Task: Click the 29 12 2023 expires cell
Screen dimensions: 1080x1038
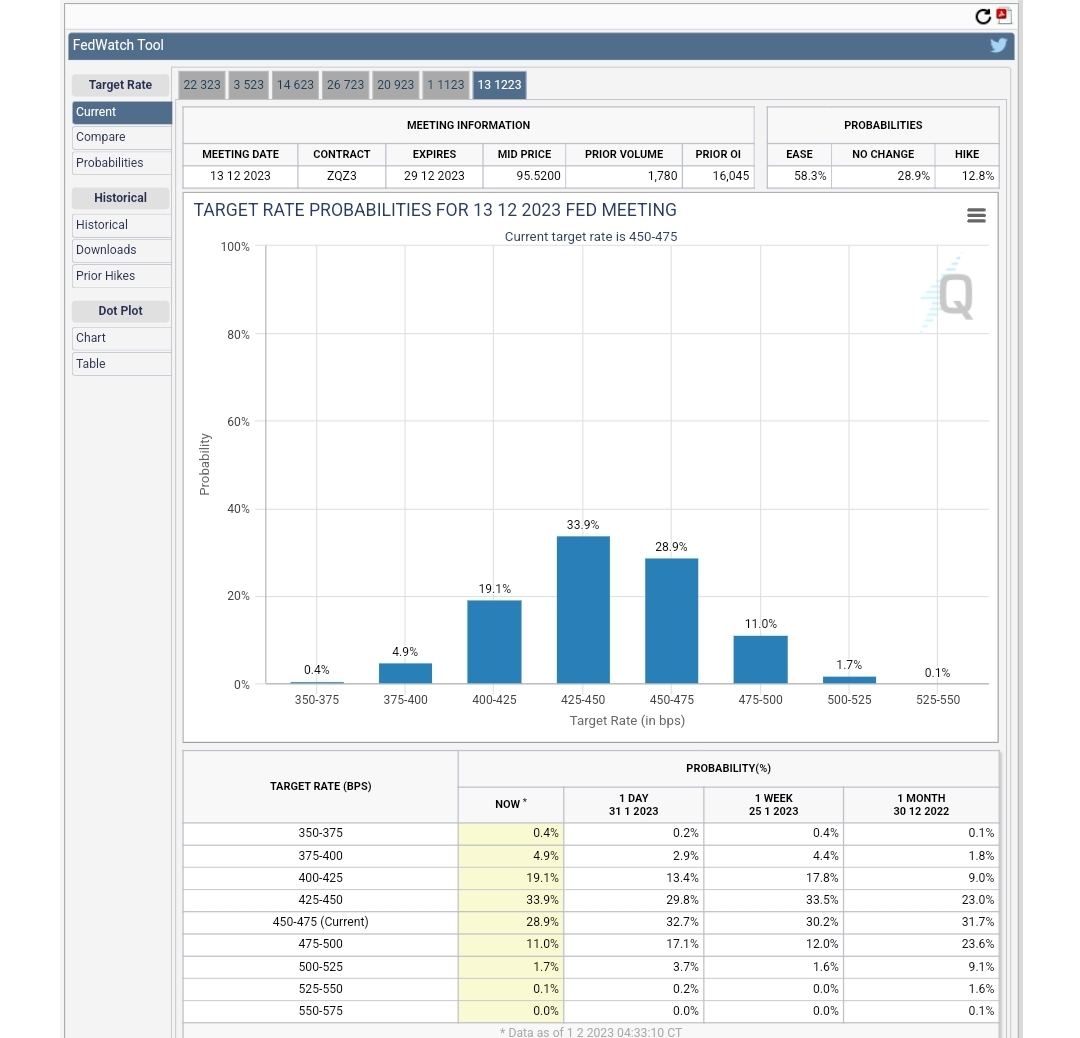Action: click(434, 176)
